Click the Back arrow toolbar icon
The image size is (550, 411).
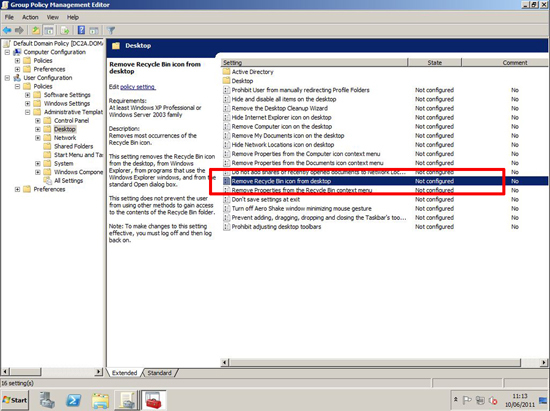click(x=7, y=31)
